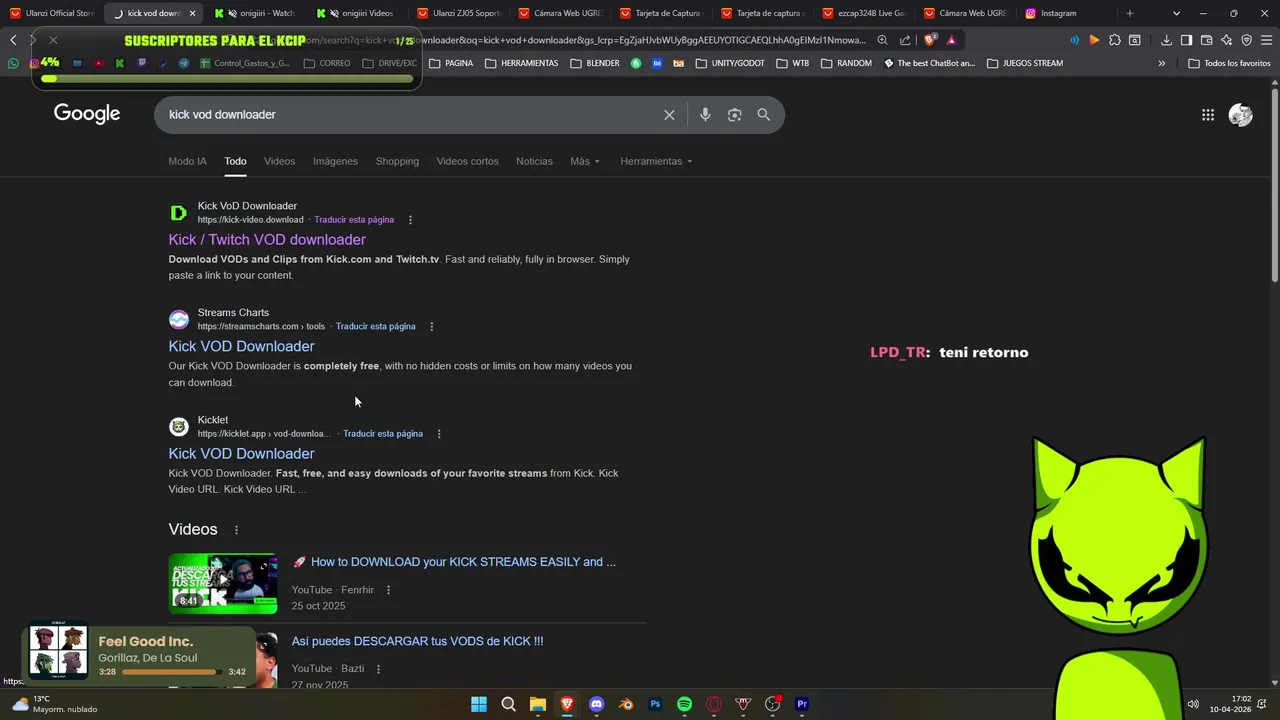The image size is (1280, 720).
Task: Open the PAGINA bookmarks folder
Action: (451, 63)
